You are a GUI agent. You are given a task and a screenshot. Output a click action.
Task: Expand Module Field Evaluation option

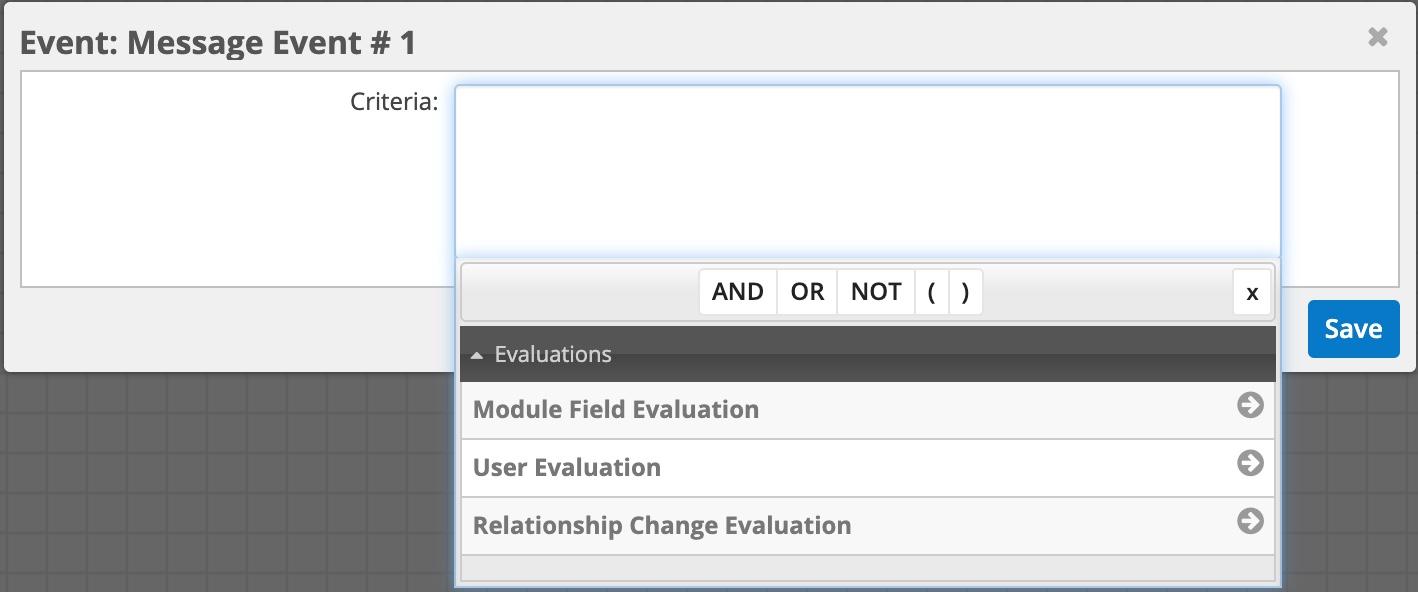(616, 410)
